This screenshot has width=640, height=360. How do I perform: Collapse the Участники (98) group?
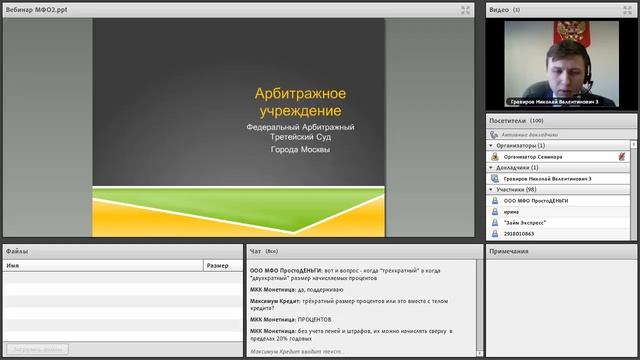click(491, 190)
